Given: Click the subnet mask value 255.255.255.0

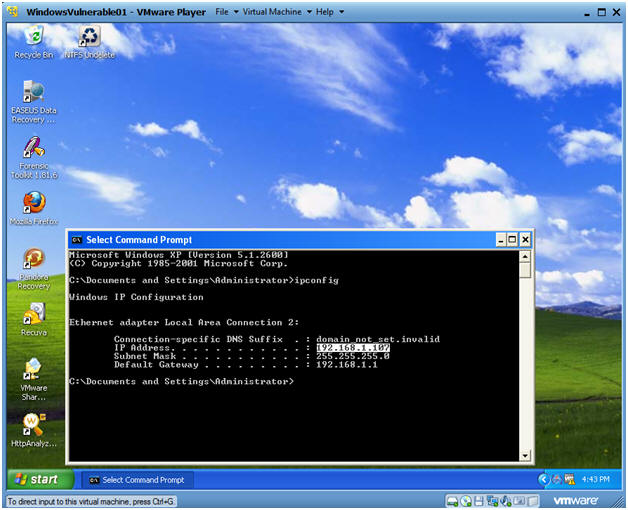Looking at the screenshot, I should pyautogui.click(x=353, y=356).
